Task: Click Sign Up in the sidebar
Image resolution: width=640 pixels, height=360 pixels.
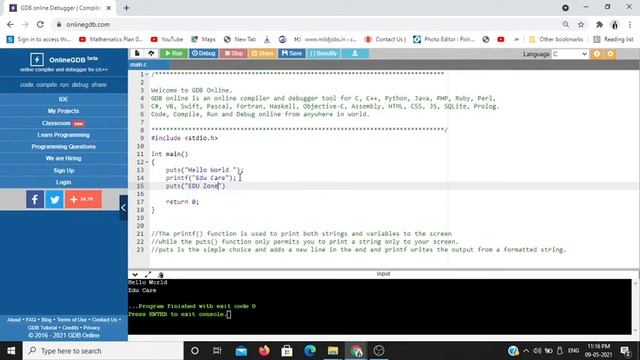Action: 63,170
